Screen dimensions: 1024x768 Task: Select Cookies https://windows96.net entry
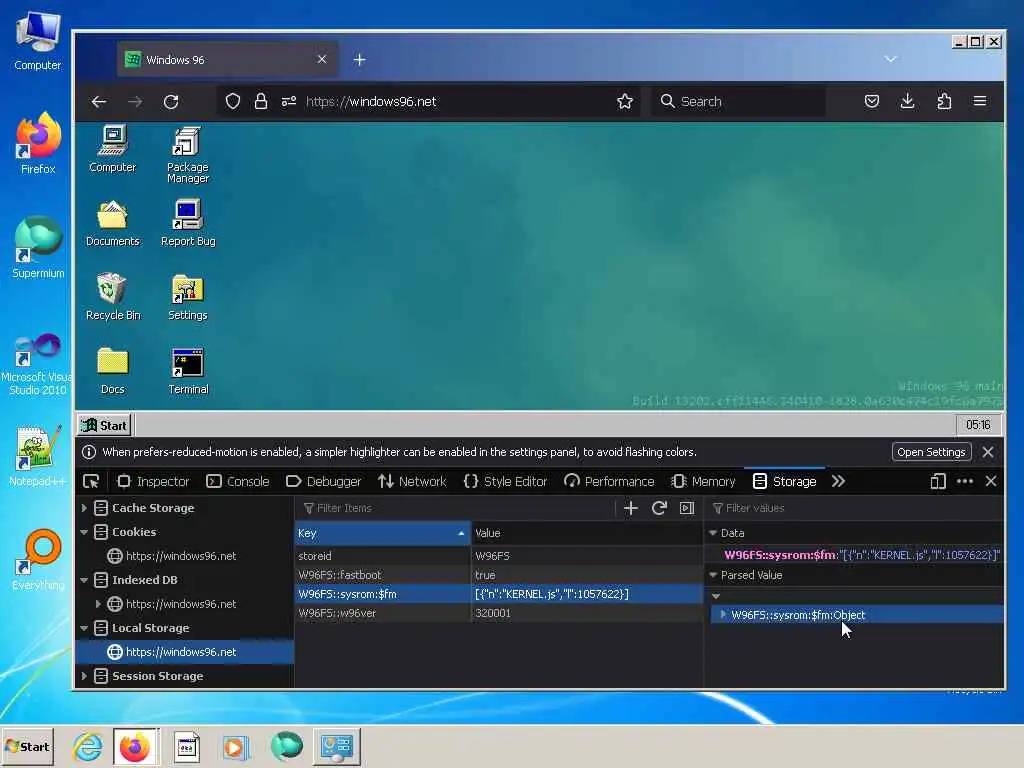181,556
